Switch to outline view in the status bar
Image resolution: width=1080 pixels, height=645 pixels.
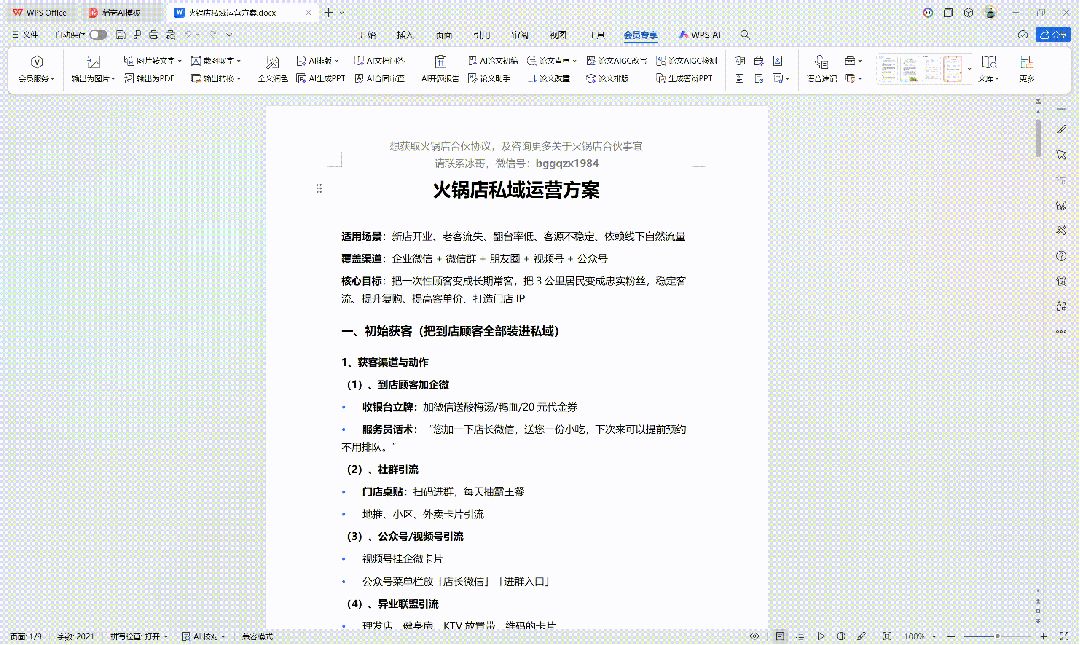tap(800, 636)
